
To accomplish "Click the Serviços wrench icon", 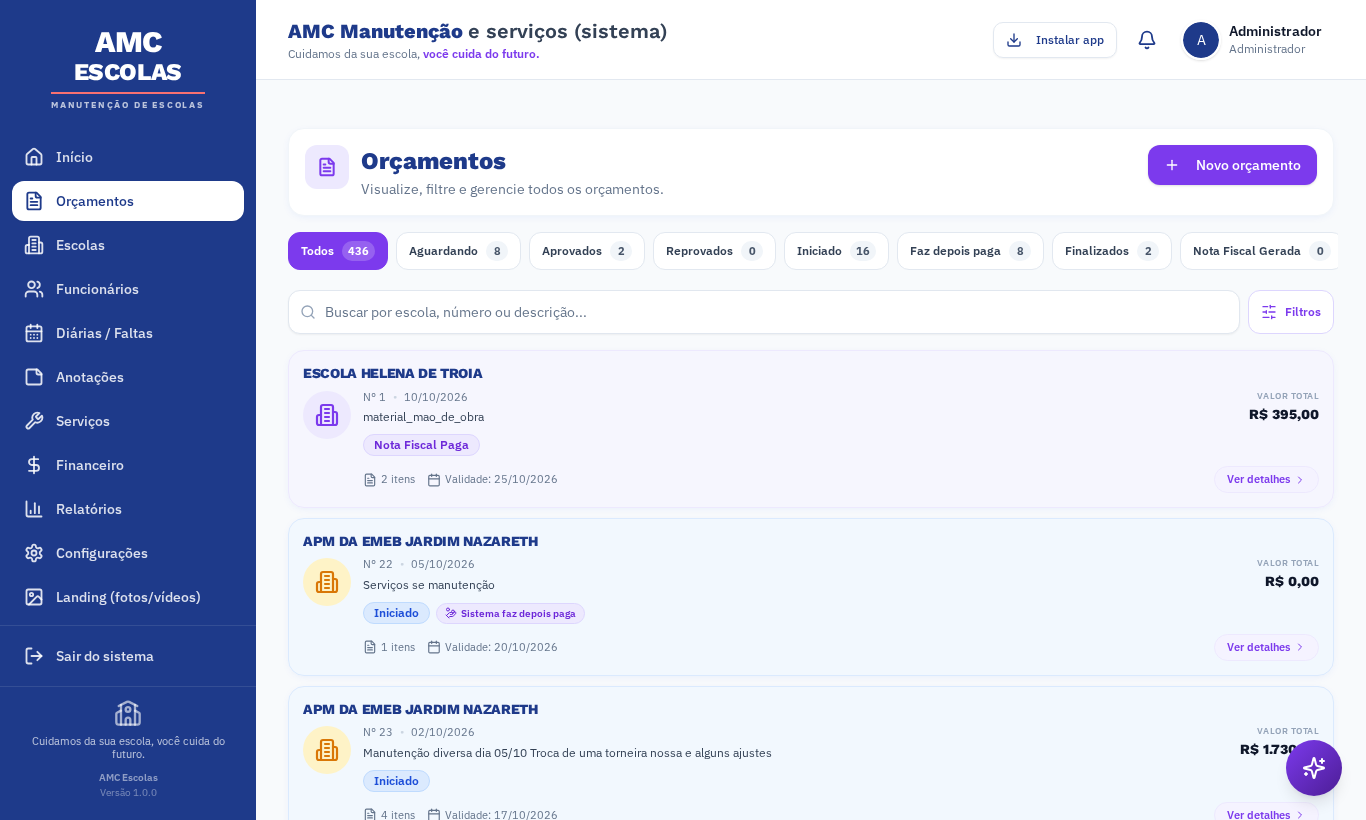I will point(34,421).
